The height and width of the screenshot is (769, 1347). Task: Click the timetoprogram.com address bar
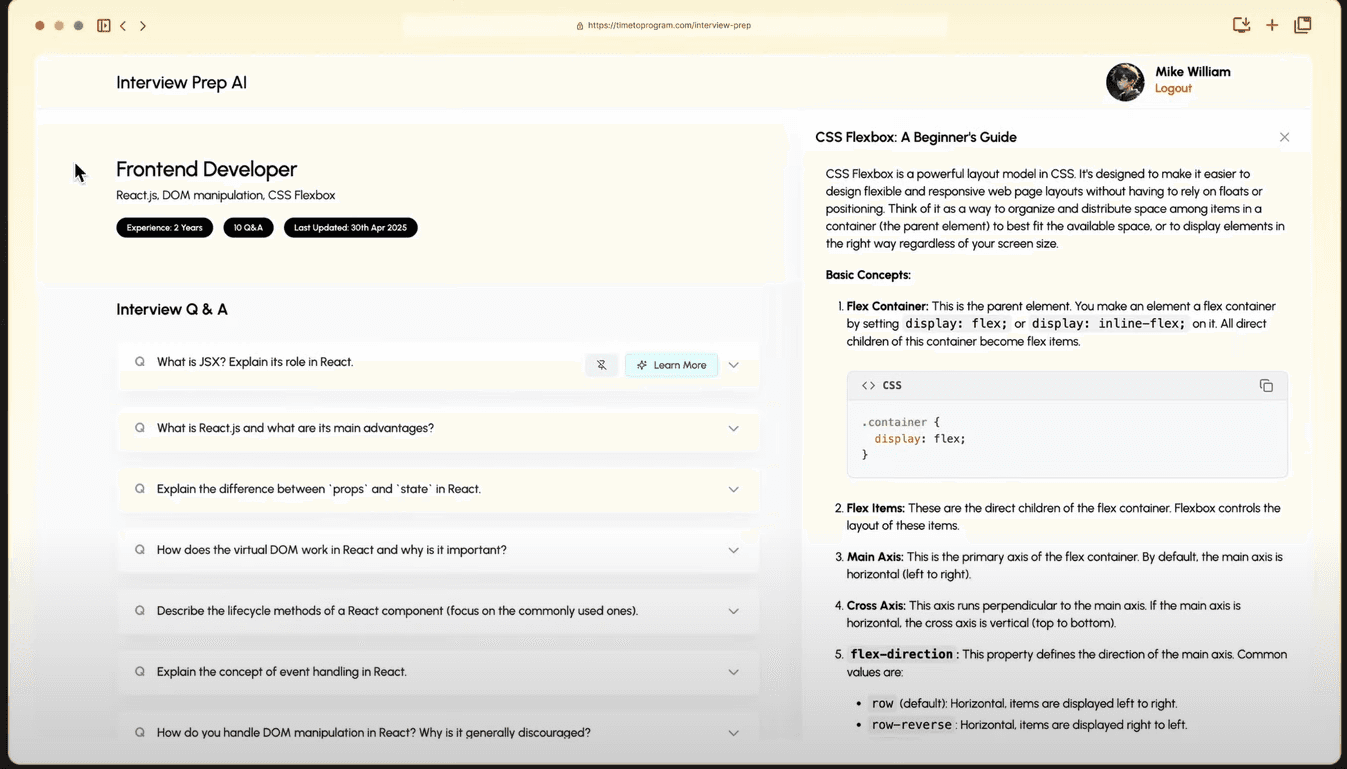(x=675, y=25)
